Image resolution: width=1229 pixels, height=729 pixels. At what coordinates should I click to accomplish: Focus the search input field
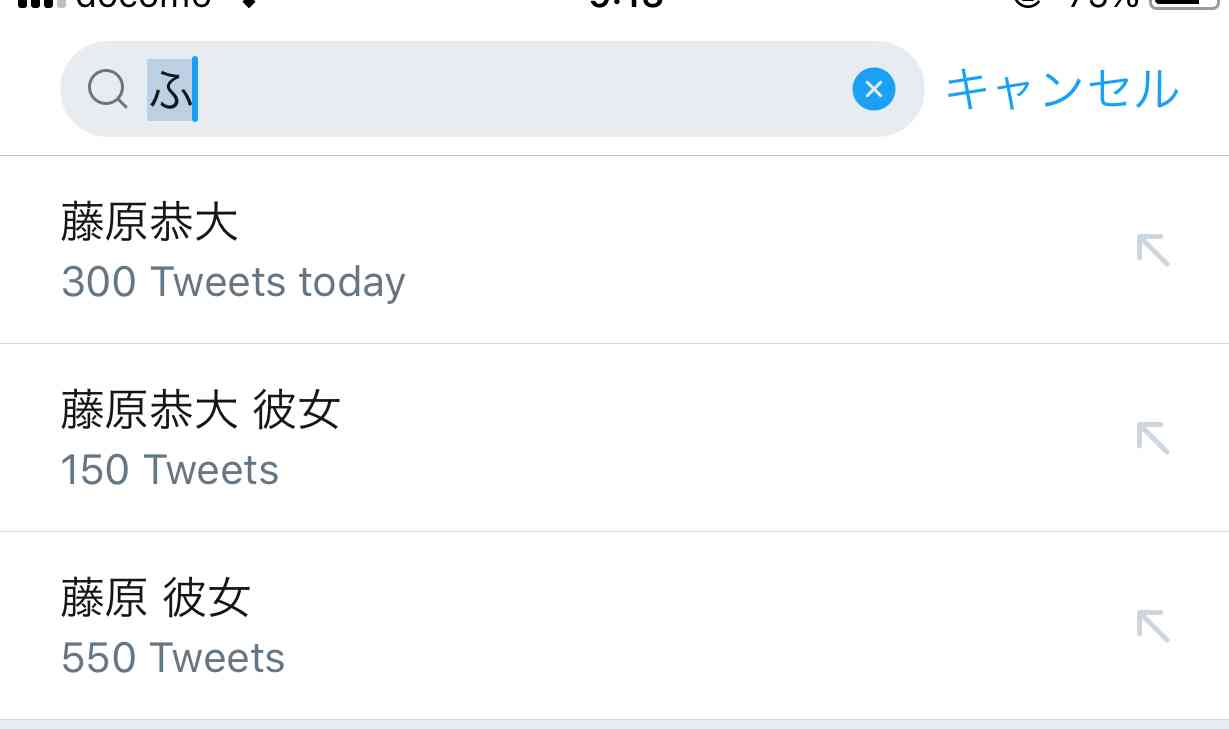click(492, 89)
